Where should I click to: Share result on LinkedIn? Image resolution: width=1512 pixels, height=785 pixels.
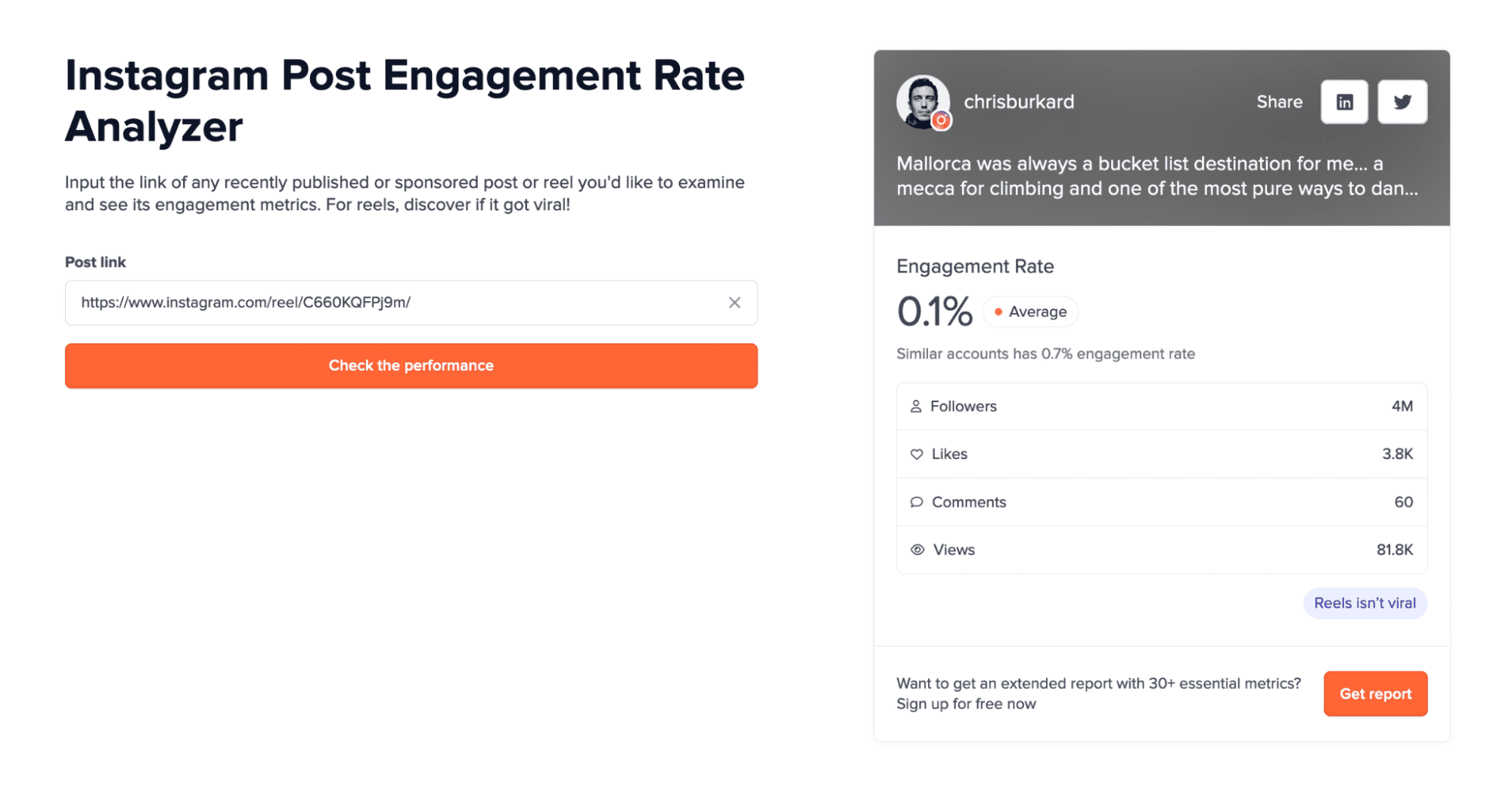click(1343, 102)
